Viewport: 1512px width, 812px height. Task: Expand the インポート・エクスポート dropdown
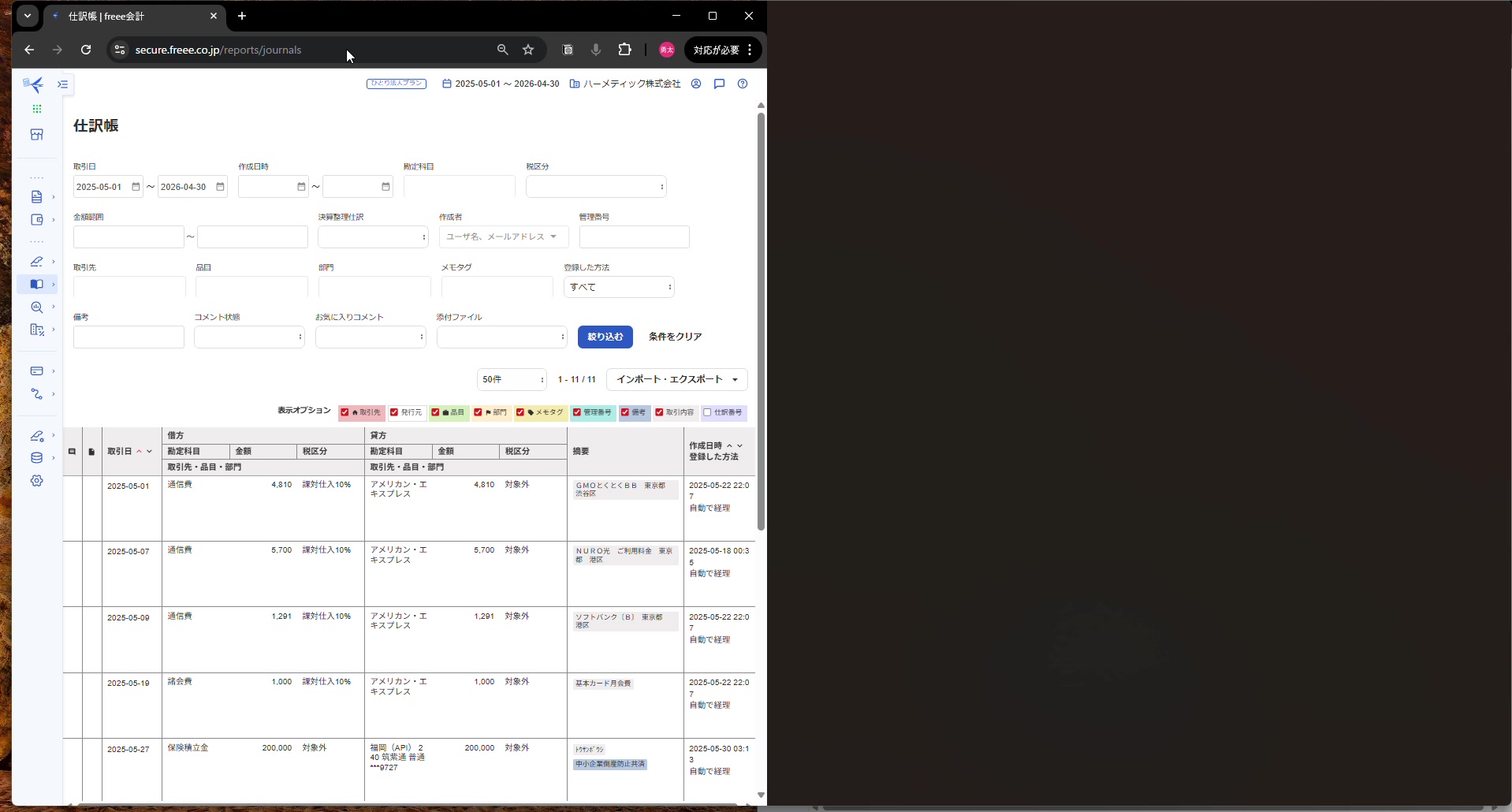pos(676,379)
